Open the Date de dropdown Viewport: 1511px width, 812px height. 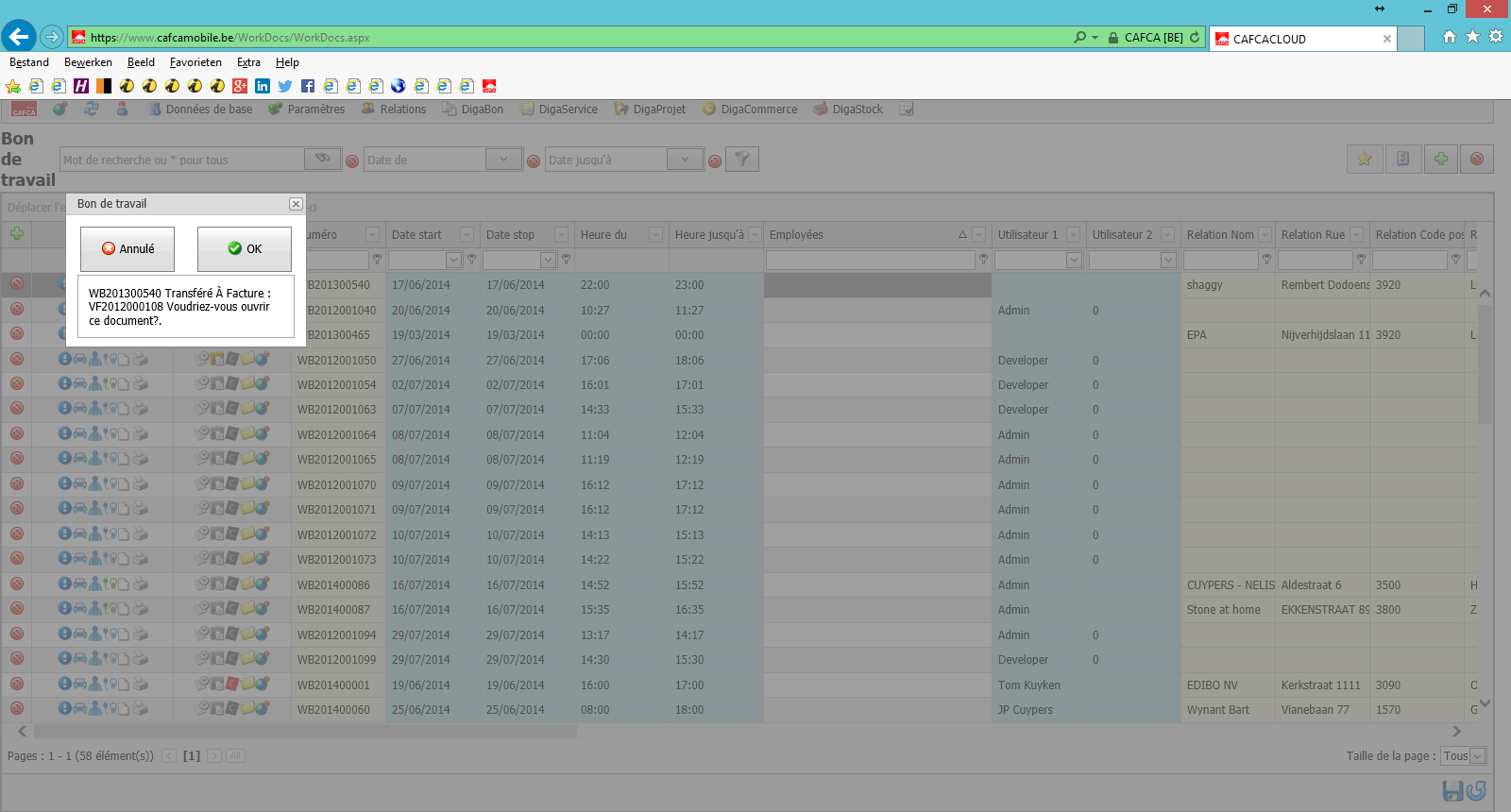(503, 159)
